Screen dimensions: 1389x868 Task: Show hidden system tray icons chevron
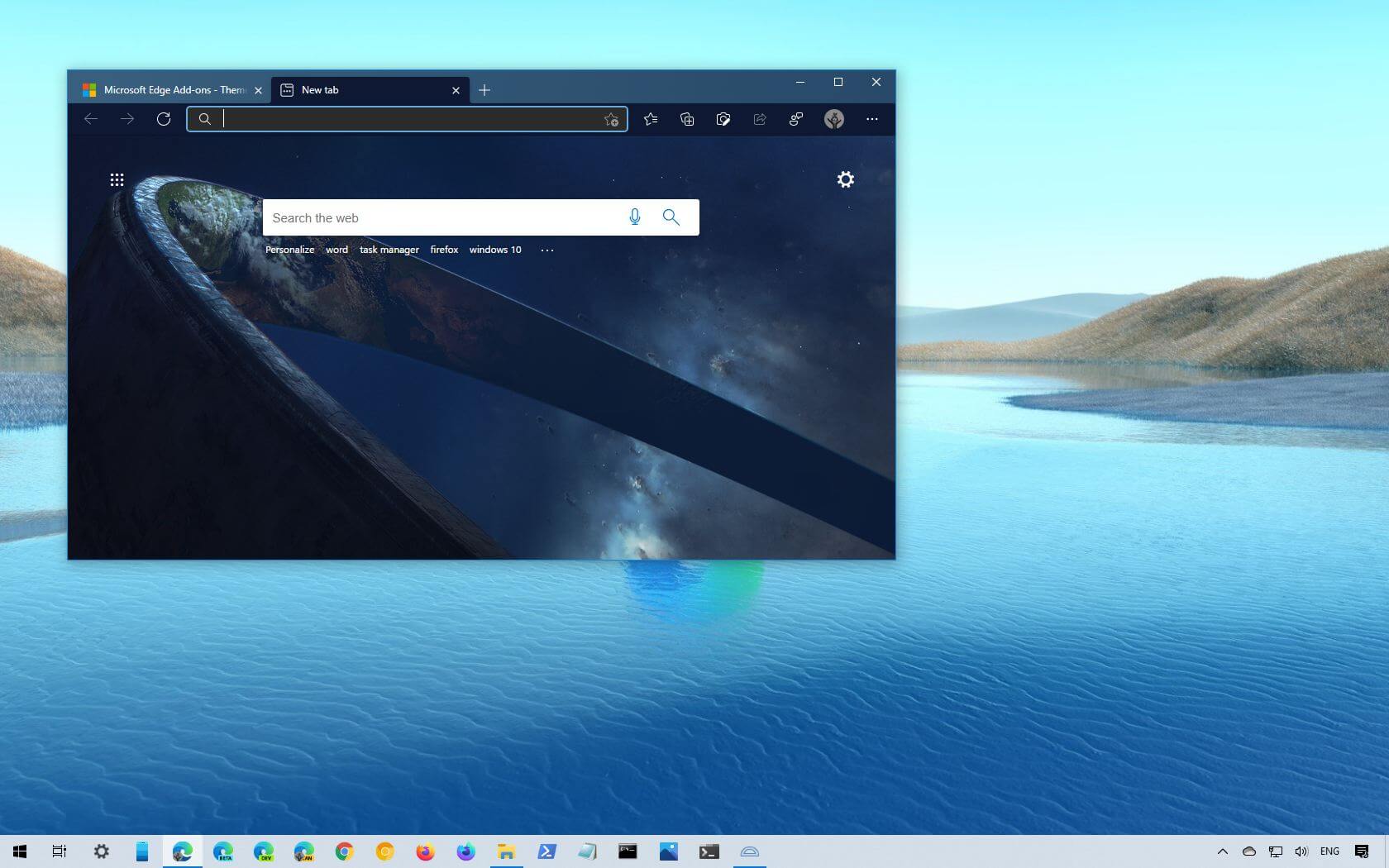coord(1222,851)
